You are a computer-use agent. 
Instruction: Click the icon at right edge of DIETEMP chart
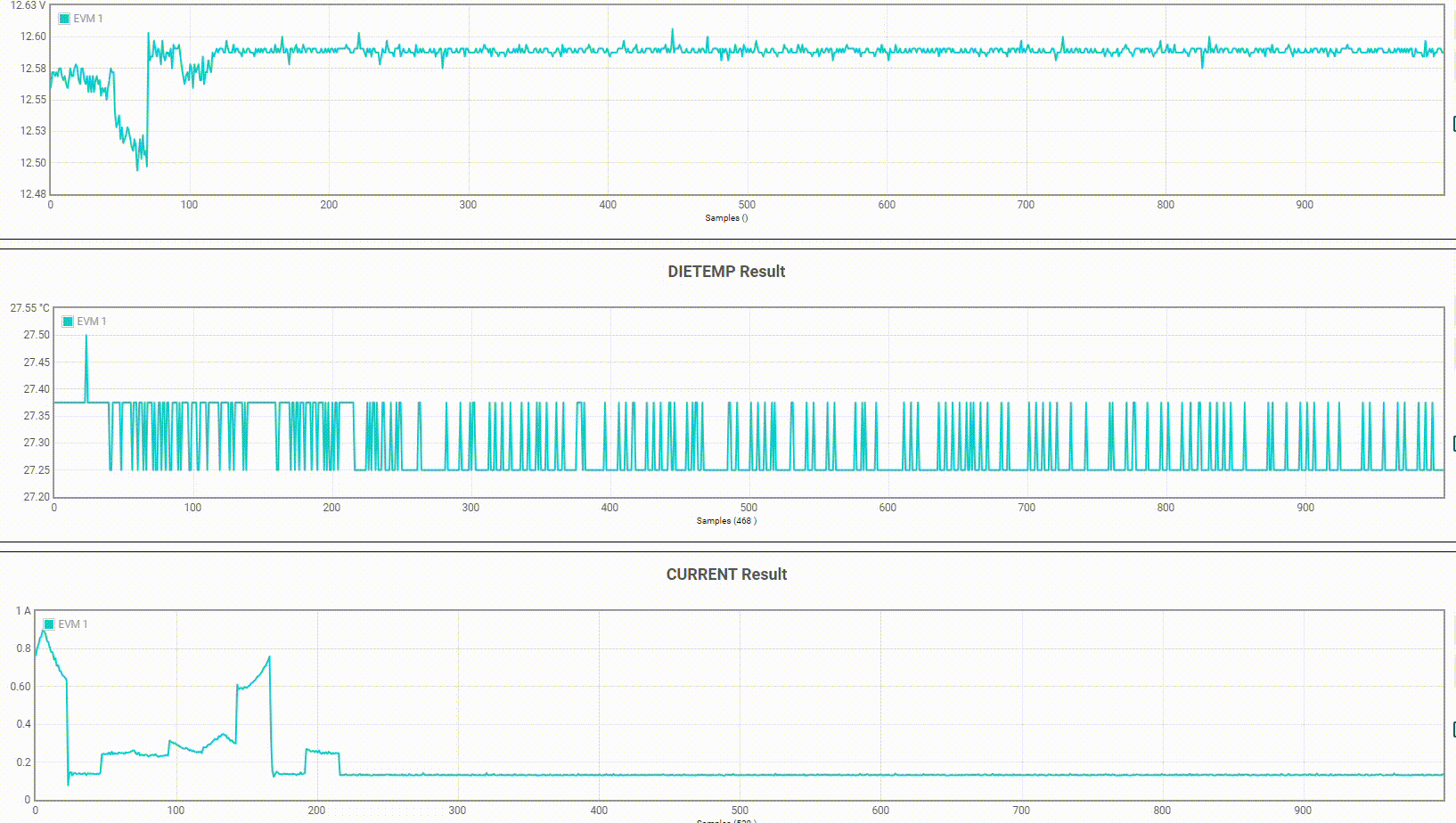[1453, 444]
